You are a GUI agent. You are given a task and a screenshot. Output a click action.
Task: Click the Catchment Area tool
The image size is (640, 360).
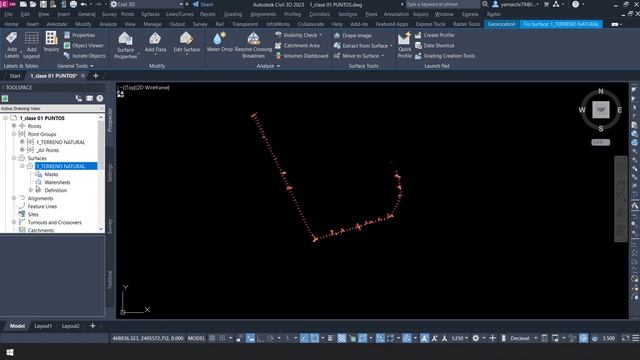coord(298,46)
